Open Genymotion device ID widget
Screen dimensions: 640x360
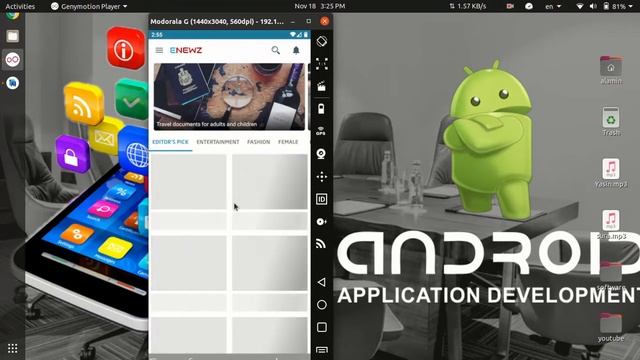322,199
